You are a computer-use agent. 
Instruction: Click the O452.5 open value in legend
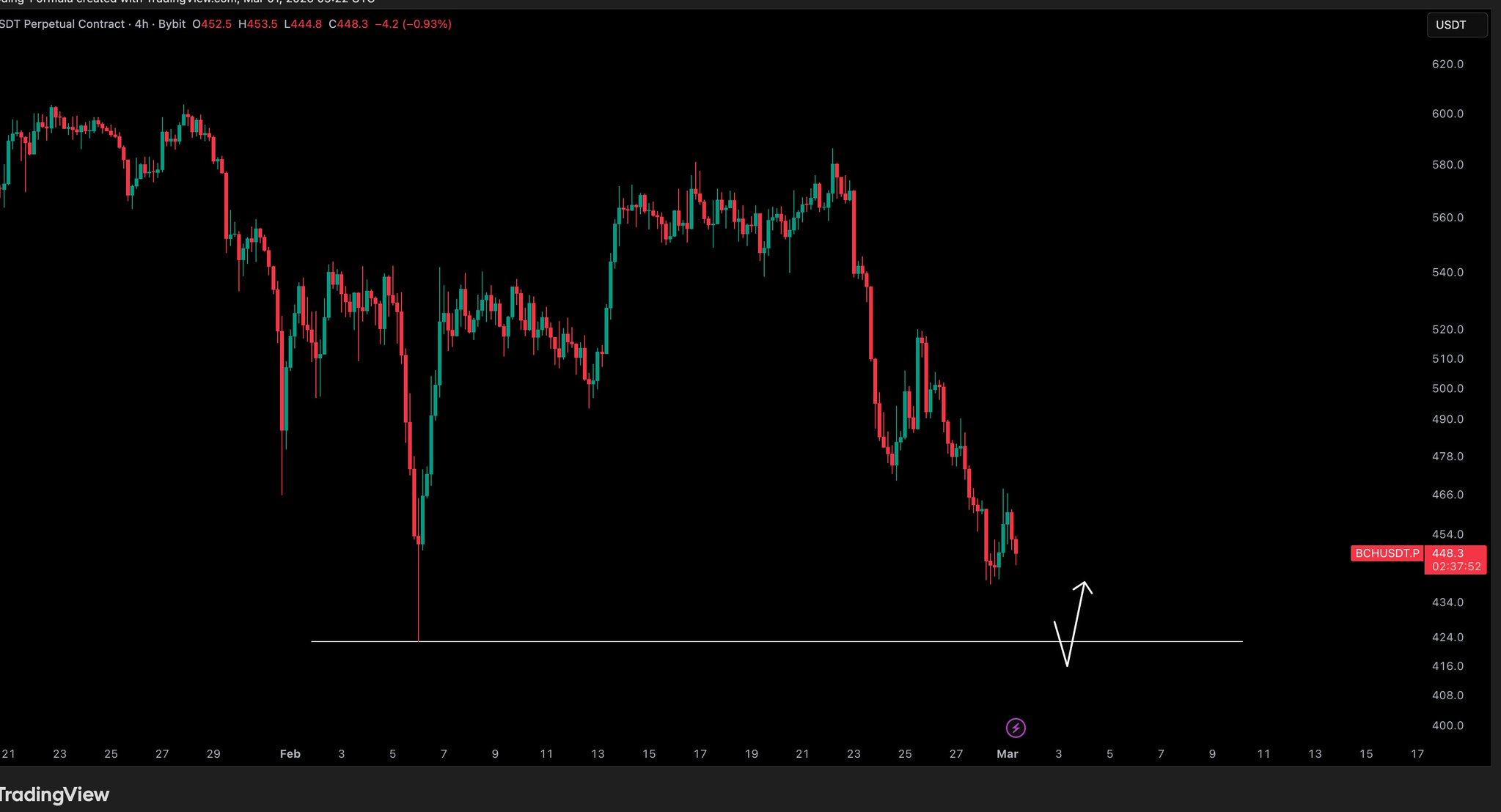coord(212,24)
